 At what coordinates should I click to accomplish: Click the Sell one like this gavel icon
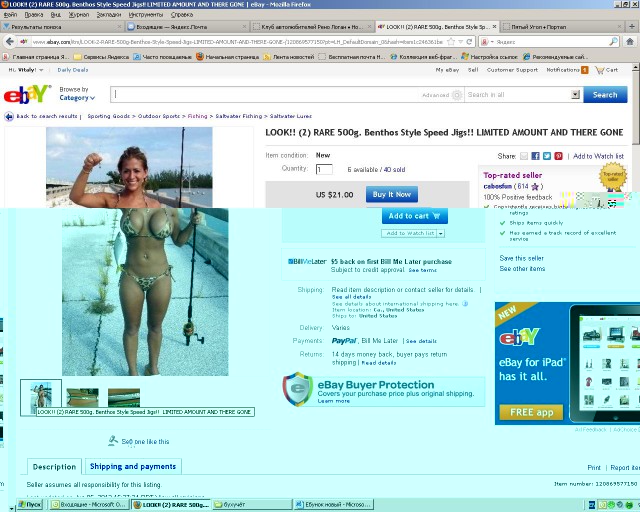[113, 441]
